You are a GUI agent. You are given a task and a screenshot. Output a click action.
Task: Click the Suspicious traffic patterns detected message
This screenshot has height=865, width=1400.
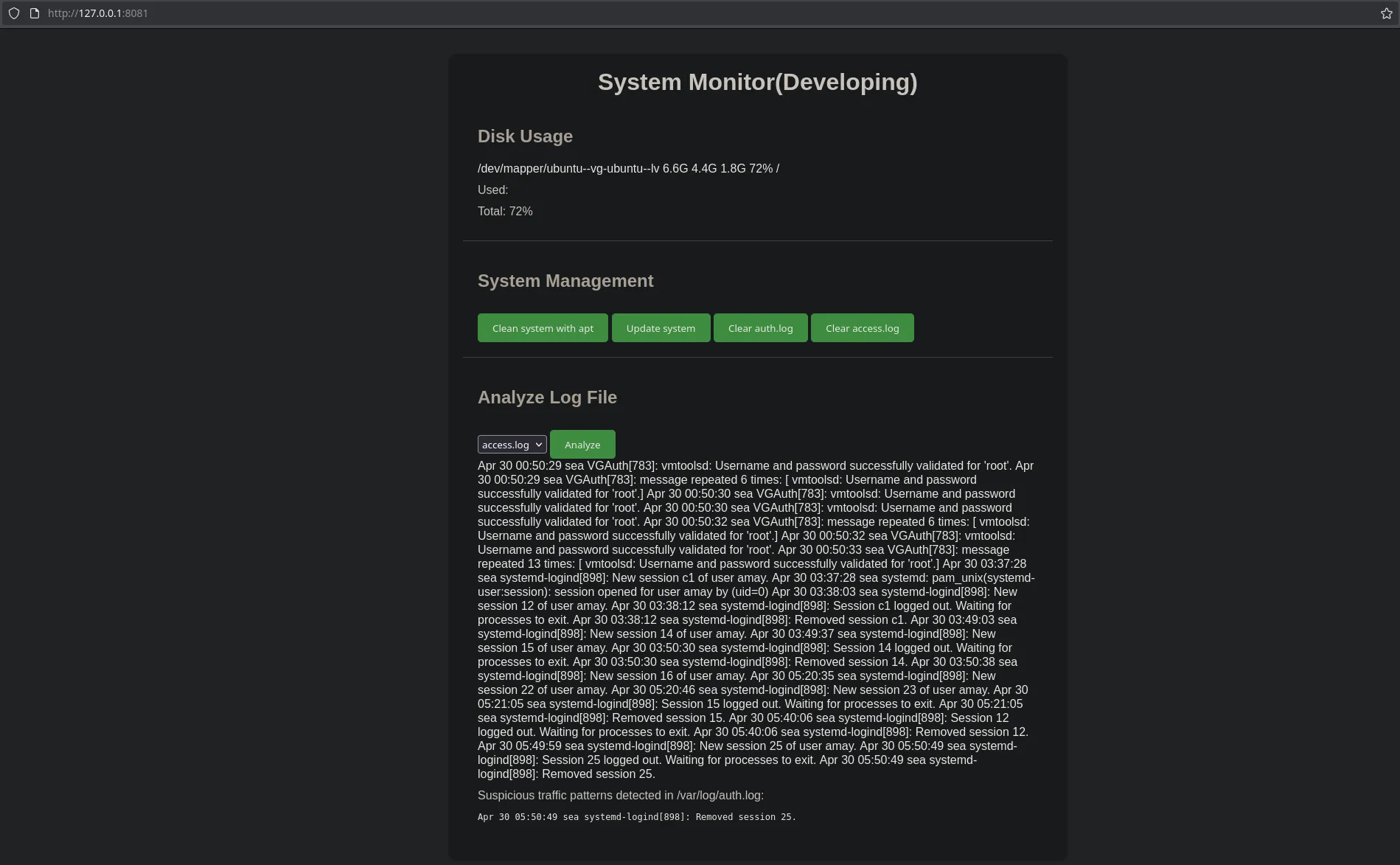620,796
